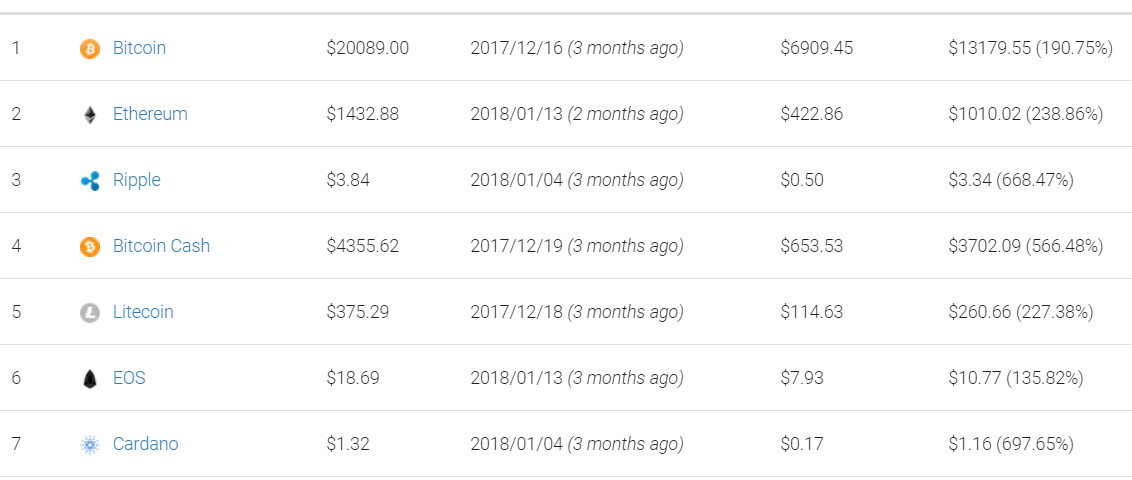Click the black EOS logo icon
1132x480 pixels.
(x=90, y=379)
